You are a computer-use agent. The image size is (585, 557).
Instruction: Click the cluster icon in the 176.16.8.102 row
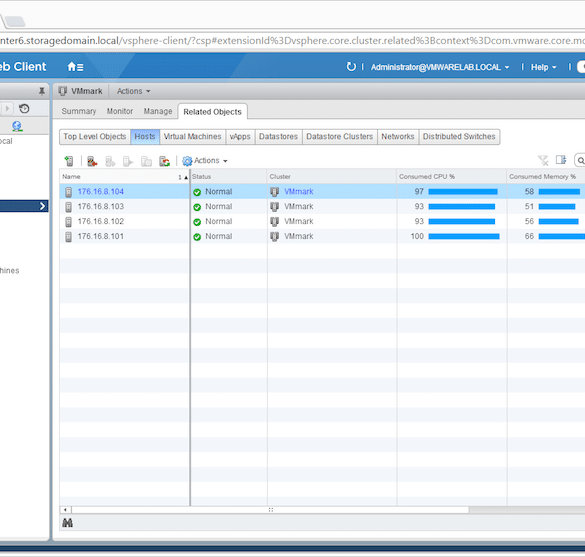click(275, 222)
